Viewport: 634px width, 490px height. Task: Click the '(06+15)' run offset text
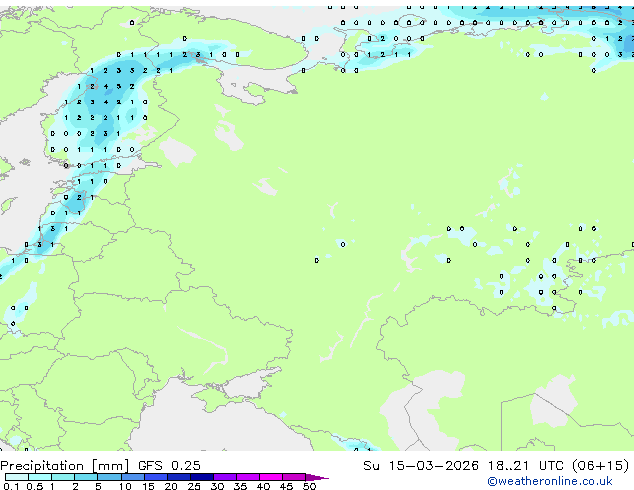tap(601, 466)
